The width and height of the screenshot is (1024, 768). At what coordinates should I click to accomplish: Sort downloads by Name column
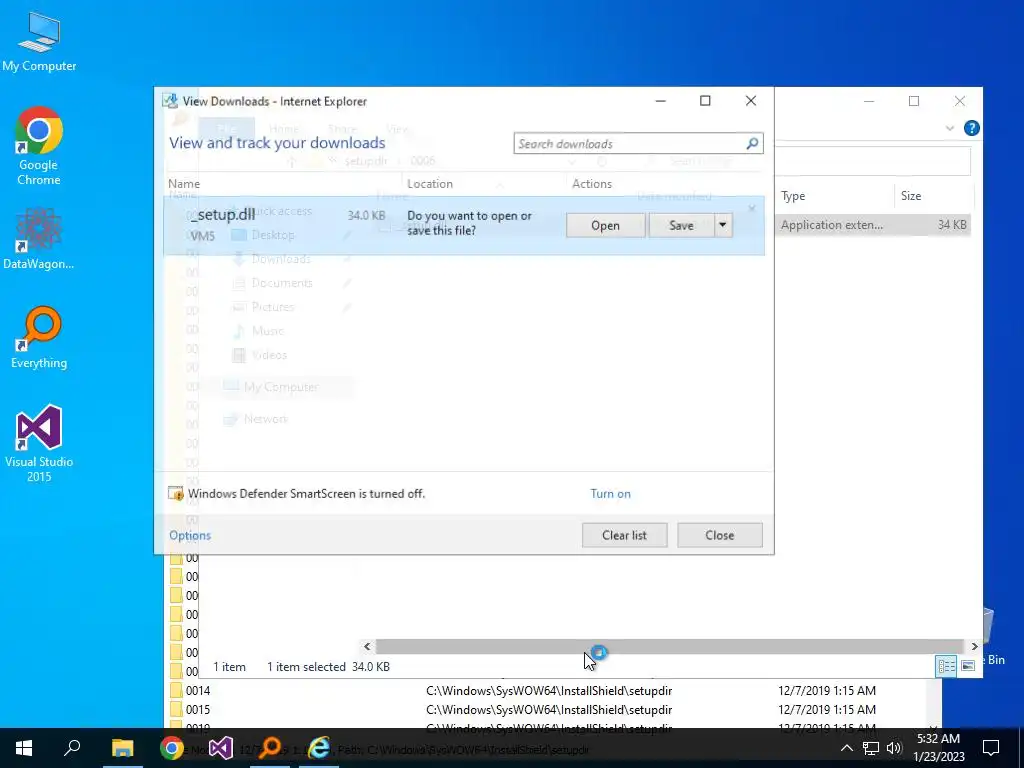click(184, 184)
